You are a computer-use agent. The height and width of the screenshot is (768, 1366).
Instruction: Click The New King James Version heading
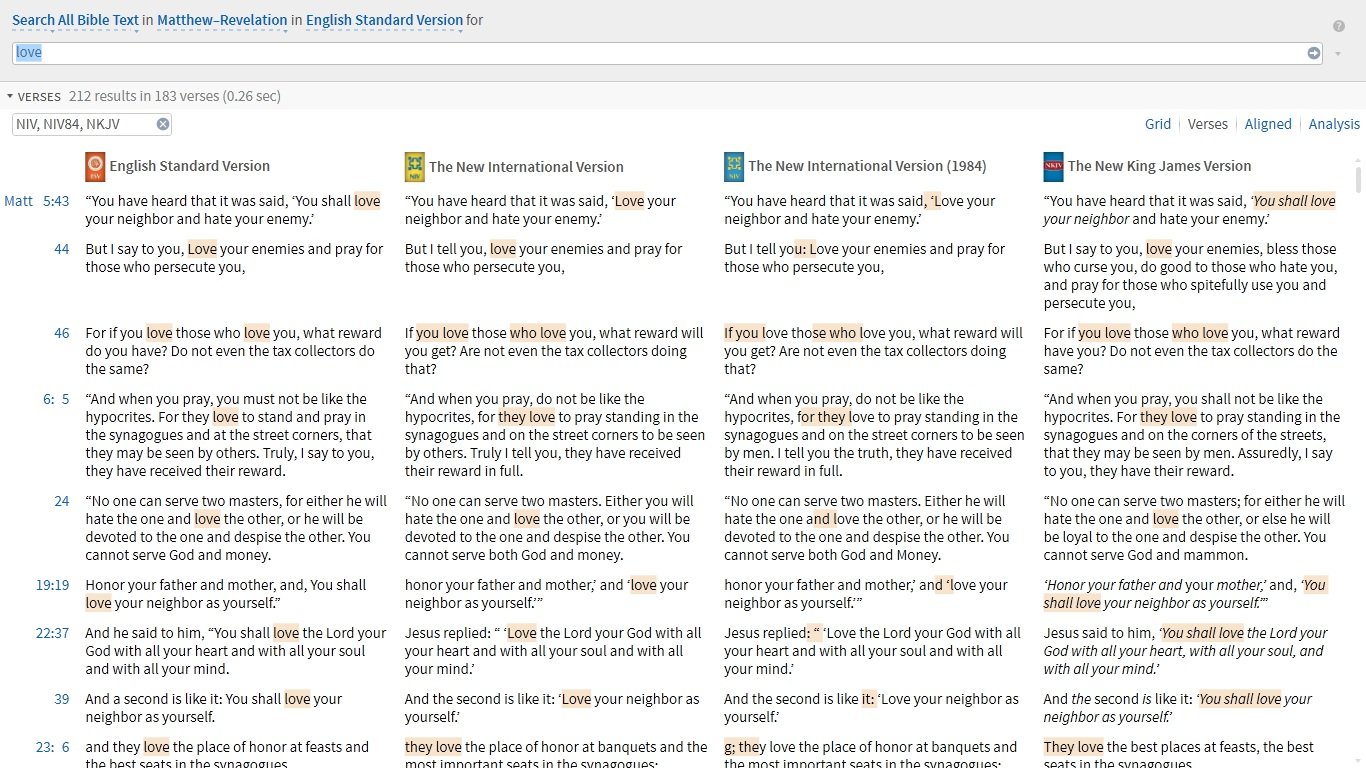point(1159,166)
